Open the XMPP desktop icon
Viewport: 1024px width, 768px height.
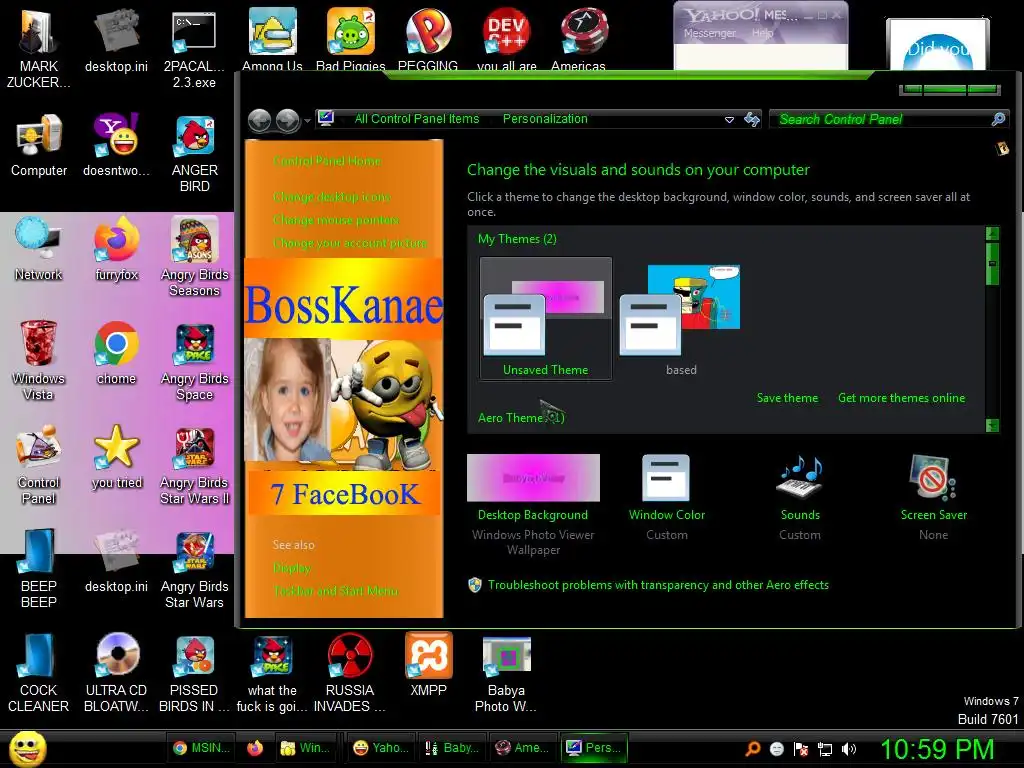coord(428,656)
